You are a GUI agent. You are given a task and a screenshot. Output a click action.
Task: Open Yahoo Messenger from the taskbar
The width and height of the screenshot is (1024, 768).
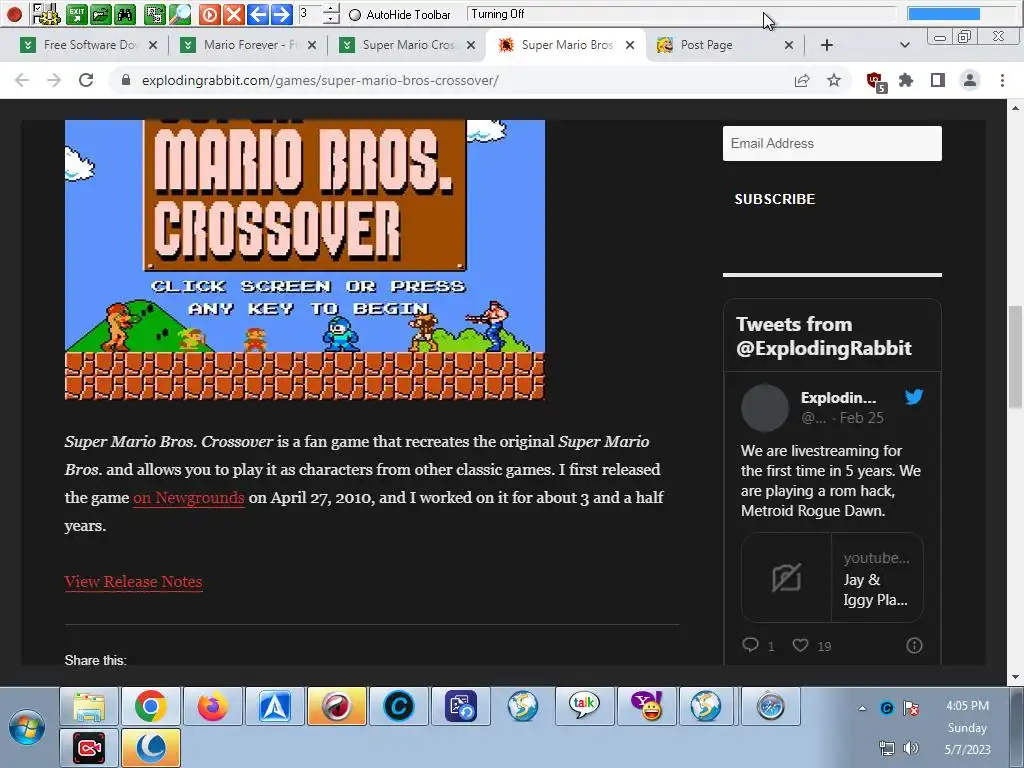[647, 706]
